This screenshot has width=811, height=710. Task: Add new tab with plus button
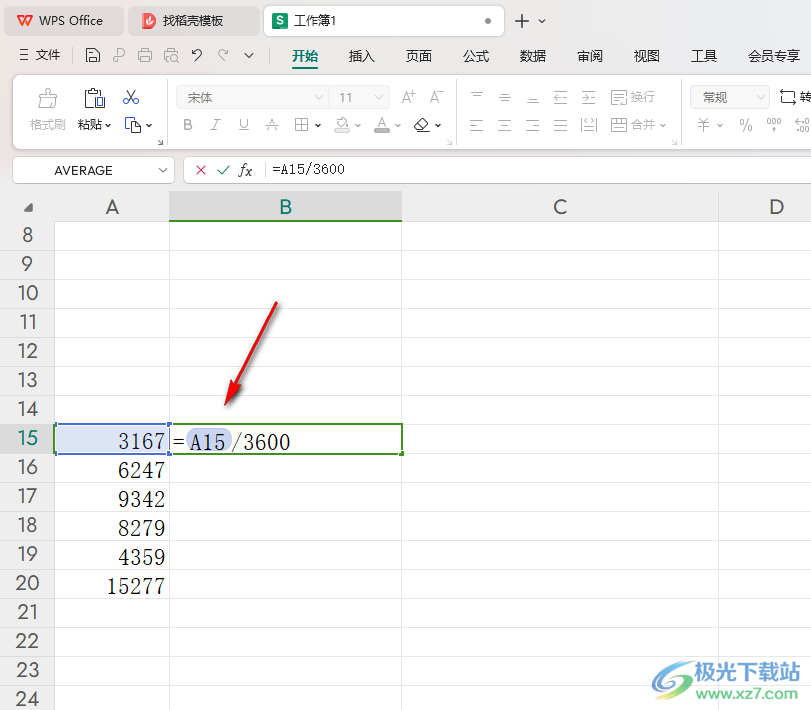coord(522,21)
